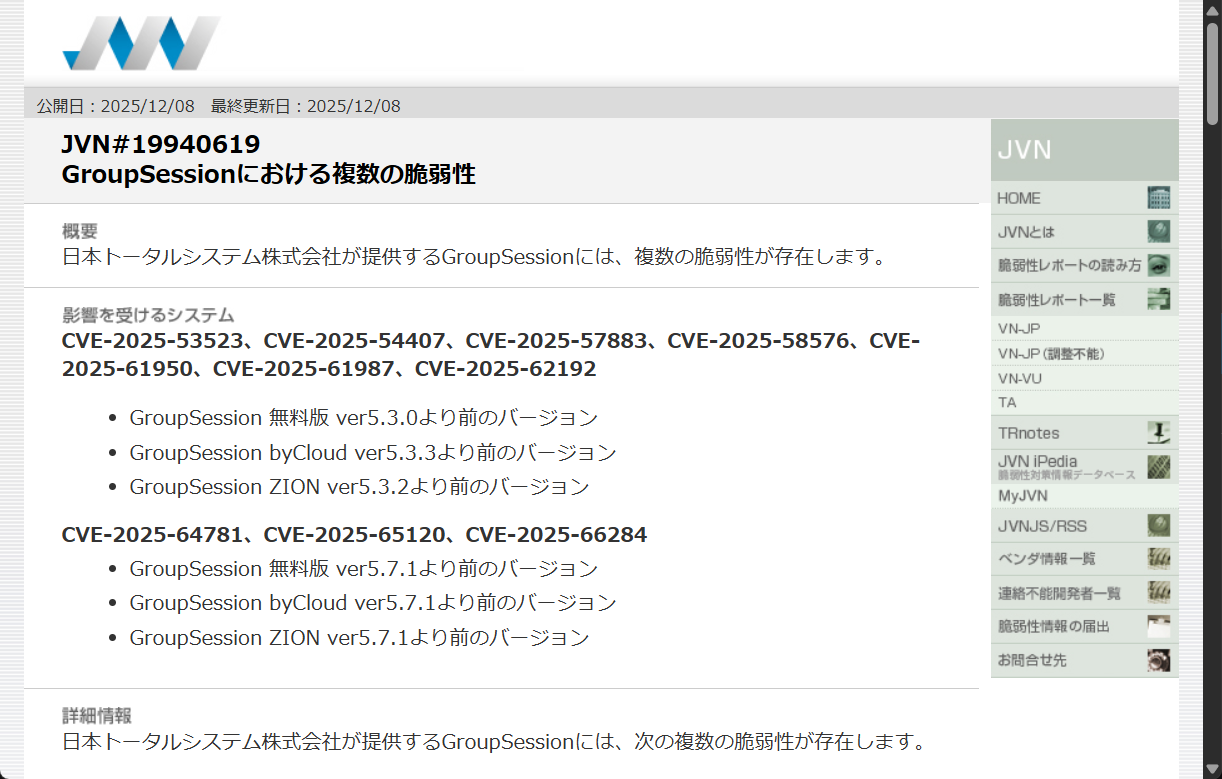Viewport: 1222px width, 779px height.
Task: Open the JVN iPedia menu item
Action: [1084, 467]
